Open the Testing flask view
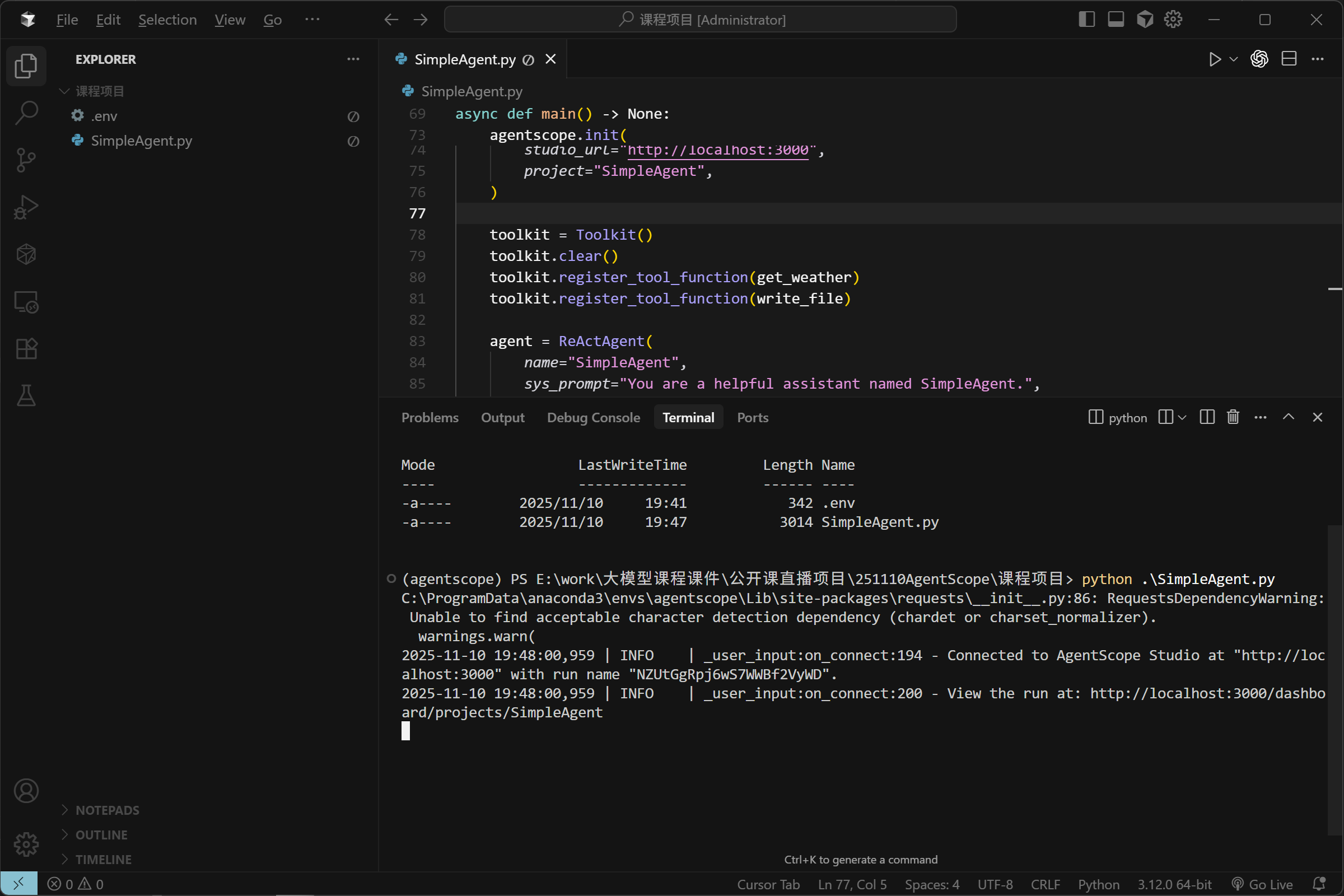Image resolution: width=1344 pixels, height=896 pixels. (x=26, y=395)
